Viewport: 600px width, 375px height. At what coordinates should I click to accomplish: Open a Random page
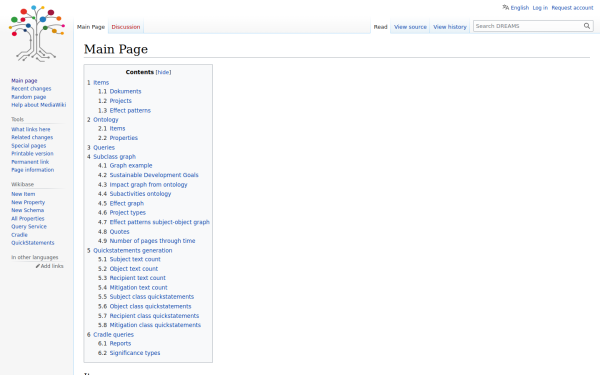(x=29, y=97)
